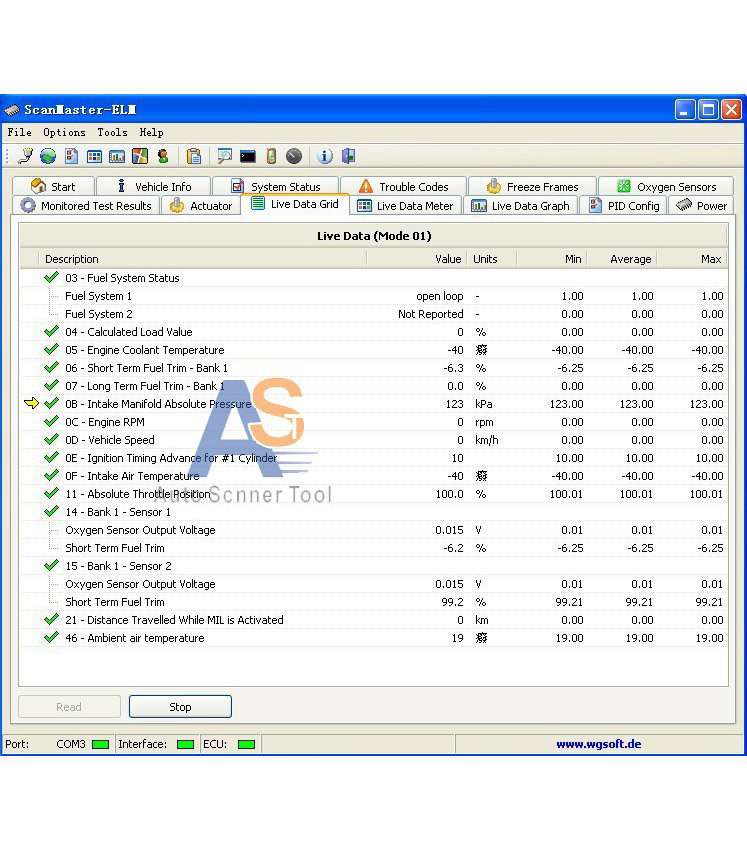Toggle checkmark for 0C - Engine RPM
747x850 pixels.
coord(51,421)
